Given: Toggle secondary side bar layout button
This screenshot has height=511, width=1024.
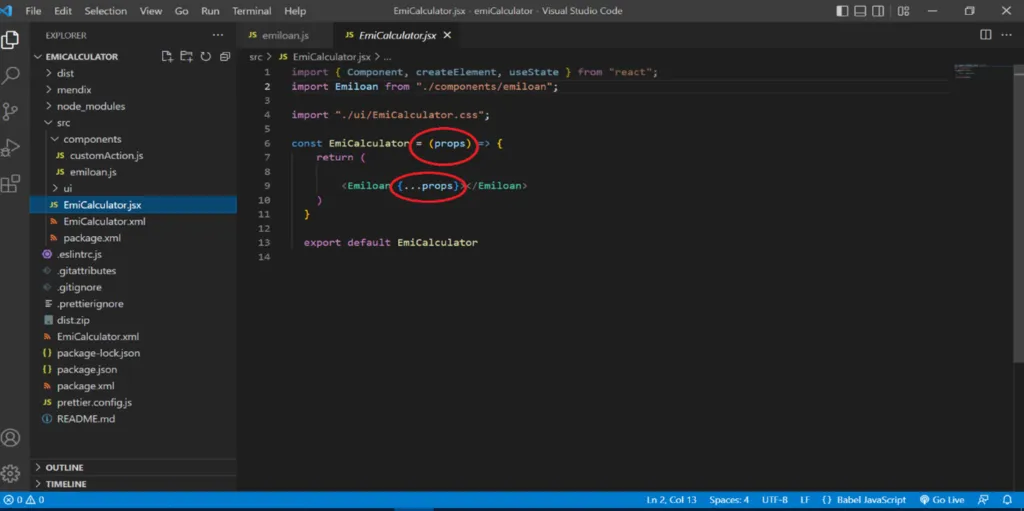Looking at the screenshot, I should point(878,10).
